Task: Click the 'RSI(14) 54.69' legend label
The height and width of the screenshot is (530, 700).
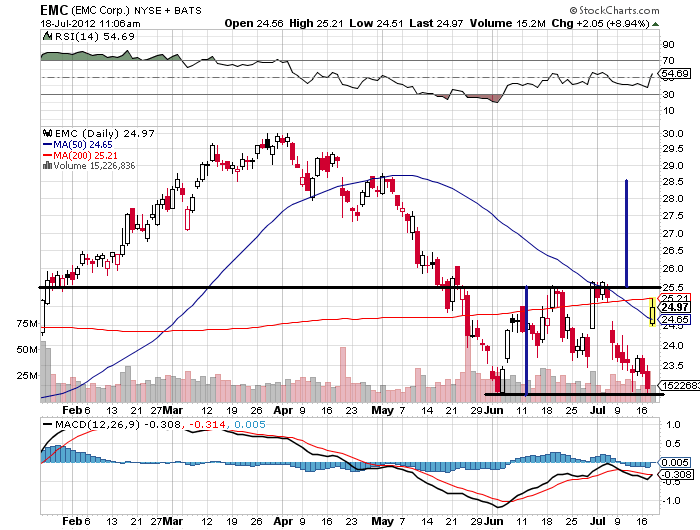Action: [x=95, y=37]
